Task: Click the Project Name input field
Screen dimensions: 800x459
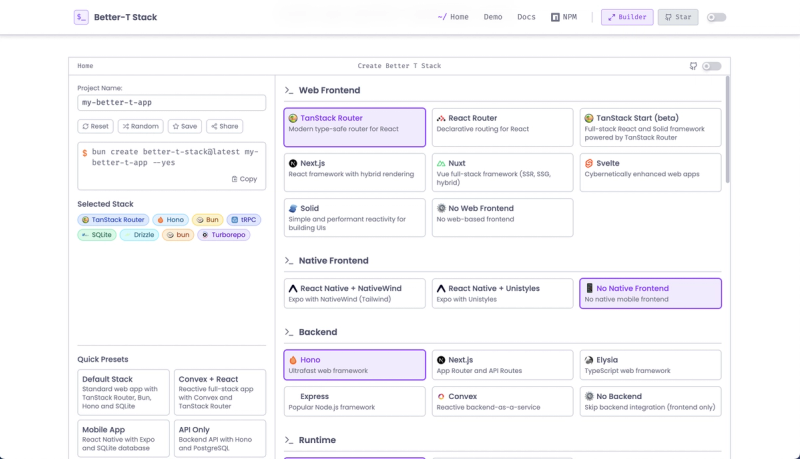Action: pyautogui.click(x=171, y=103)
